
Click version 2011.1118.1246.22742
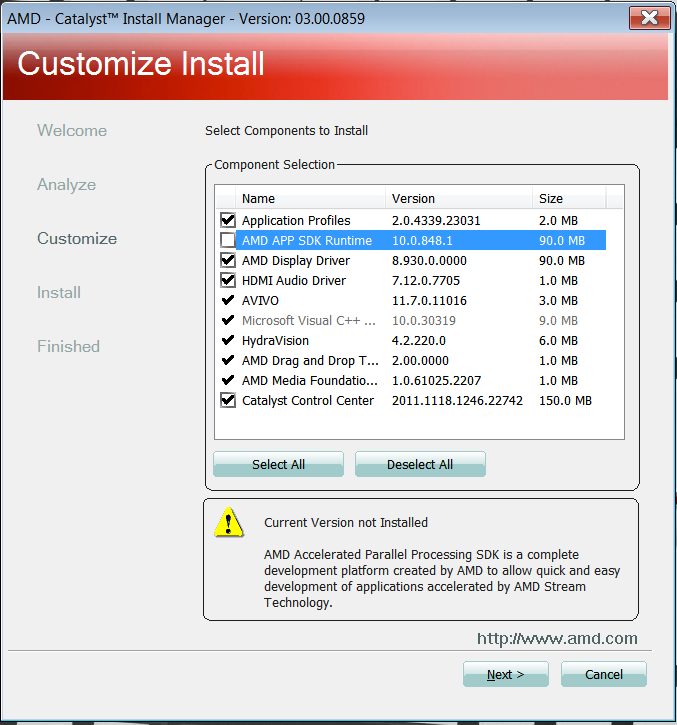click(x=457, y=400)
